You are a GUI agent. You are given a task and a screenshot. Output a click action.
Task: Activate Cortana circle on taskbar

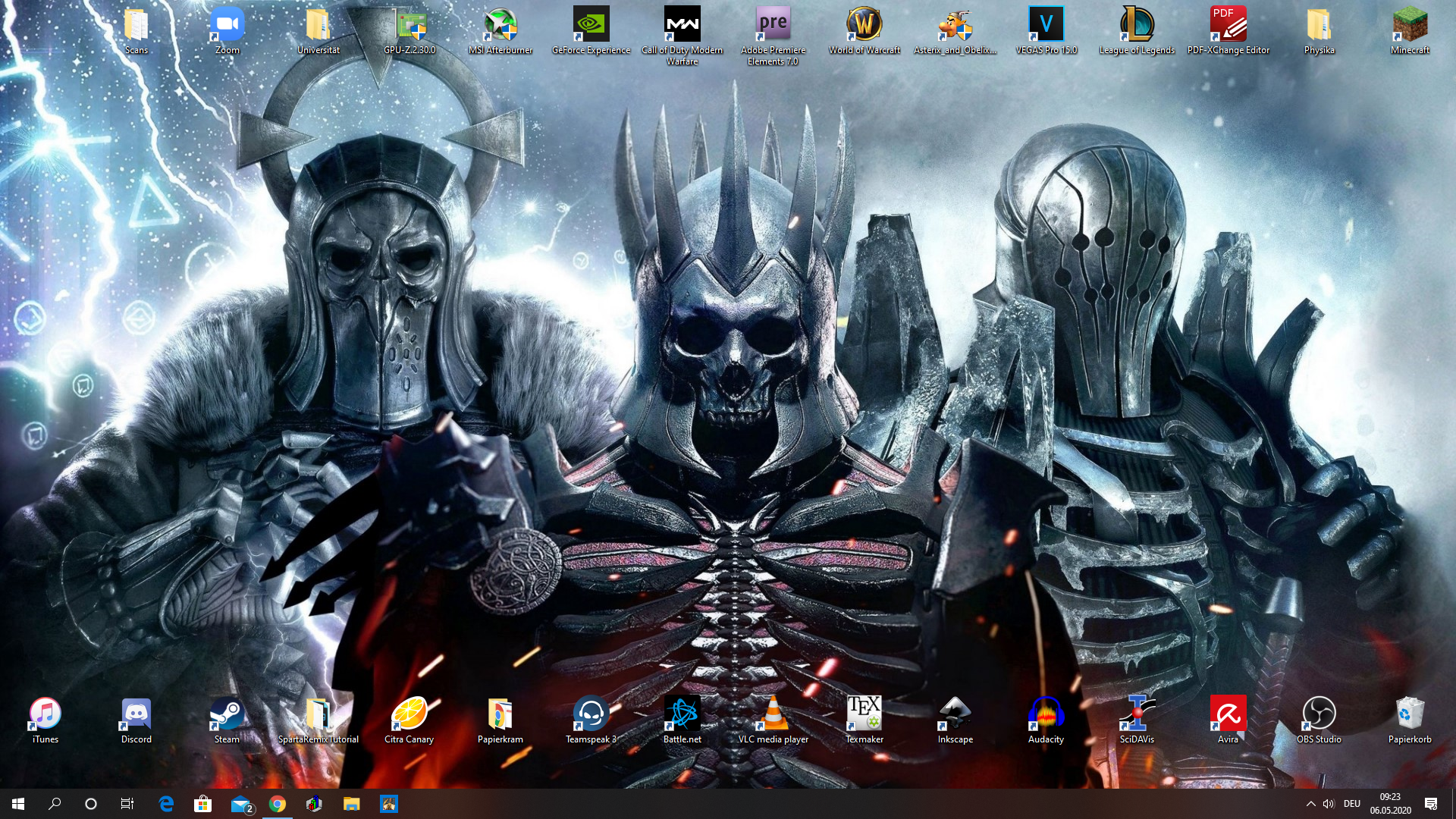click(91, 804)
